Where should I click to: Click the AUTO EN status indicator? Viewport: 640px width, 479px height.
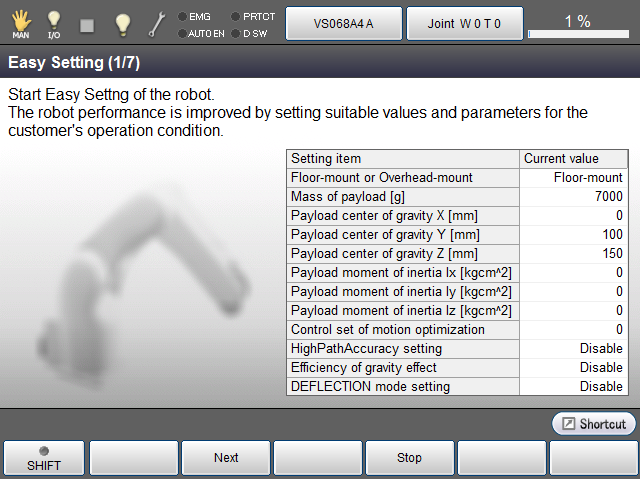pos(198,33)
